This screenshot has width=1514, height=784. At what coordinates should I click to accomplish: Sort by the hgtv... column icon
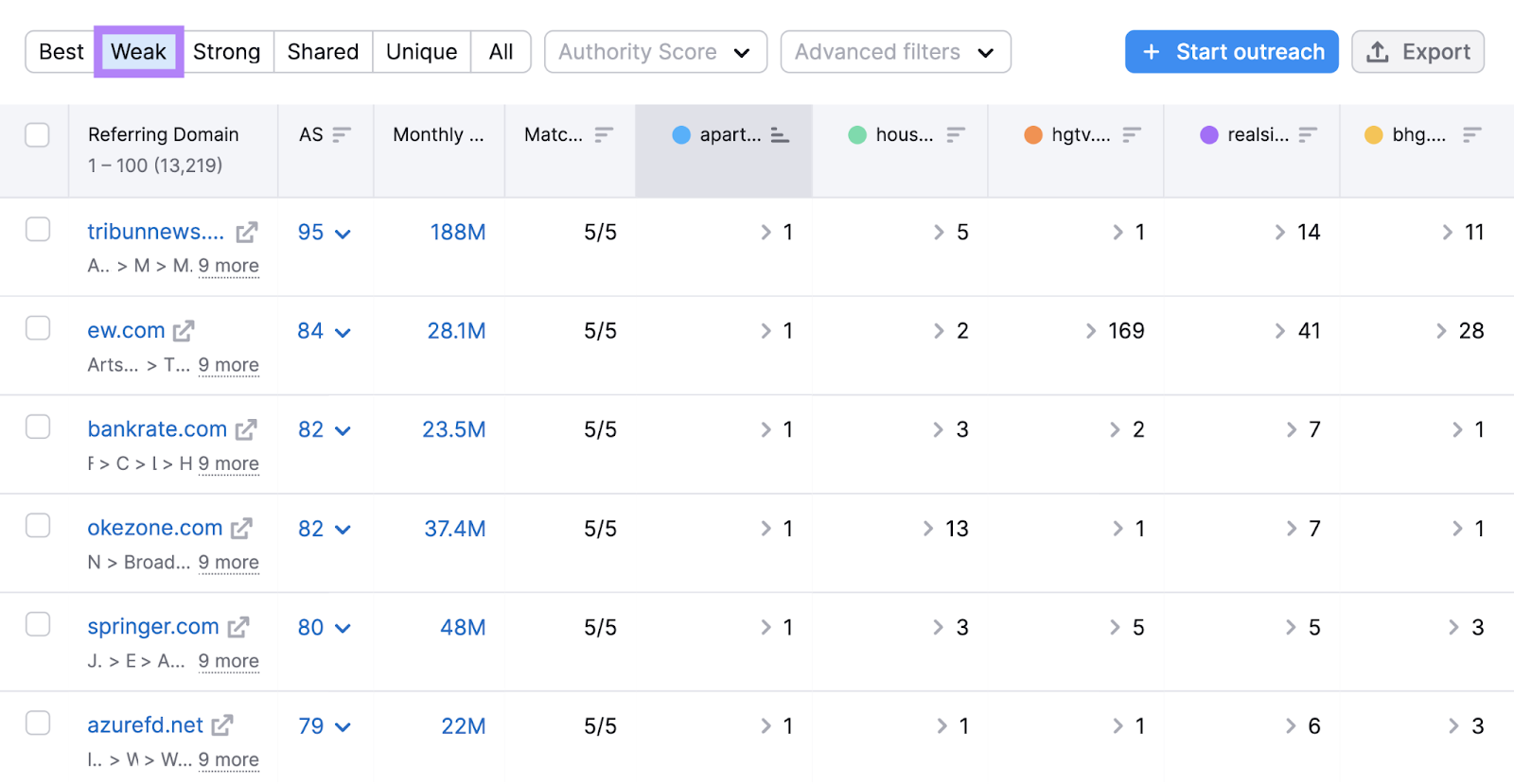click(x=1132, y=134)
